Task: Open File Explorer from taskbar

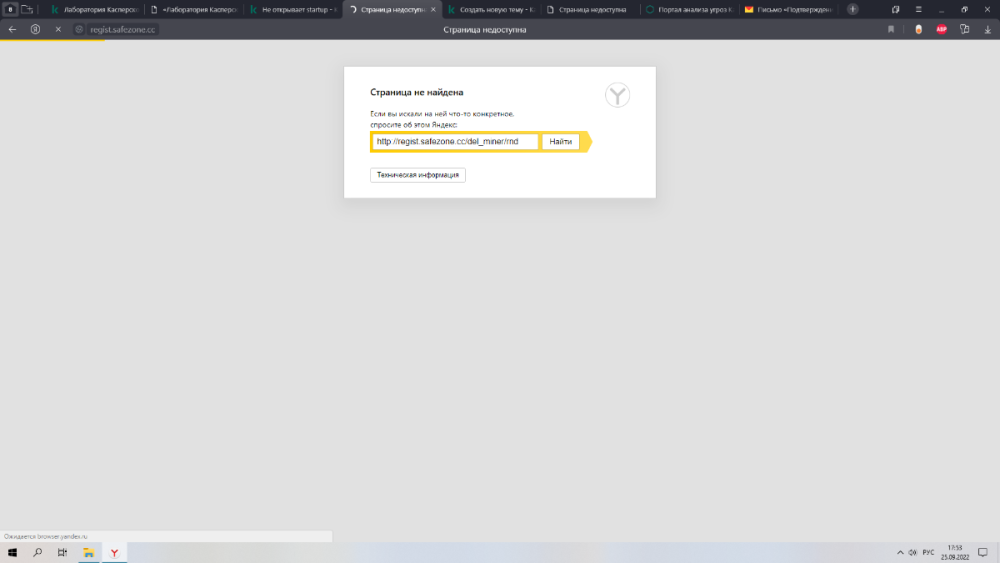Action: pyautogui.click(x=89, y=553)
